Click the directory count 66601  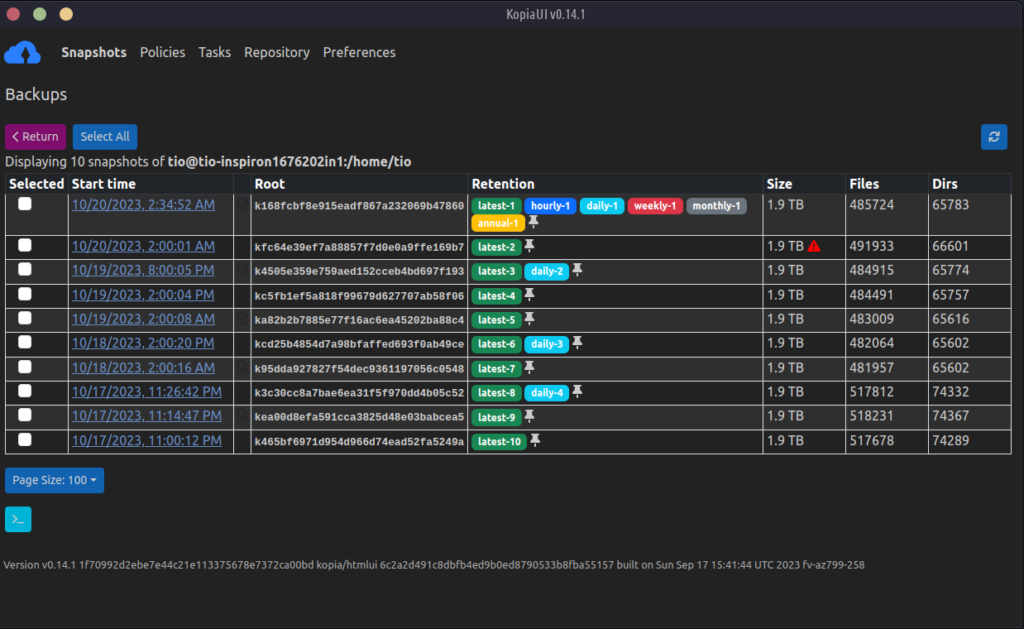coord(950,246)
